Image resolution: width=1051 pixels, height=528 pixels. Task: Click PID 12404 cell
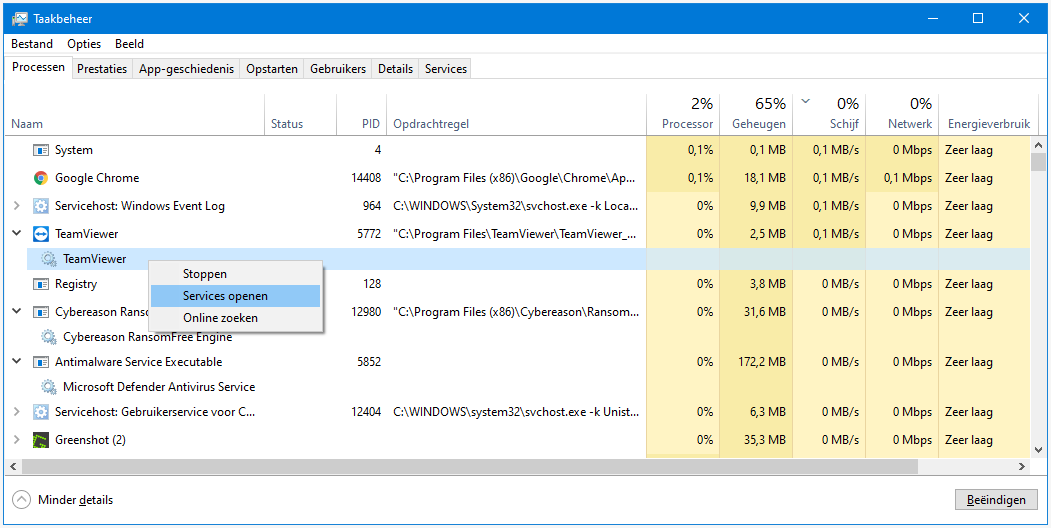point(366,412)
